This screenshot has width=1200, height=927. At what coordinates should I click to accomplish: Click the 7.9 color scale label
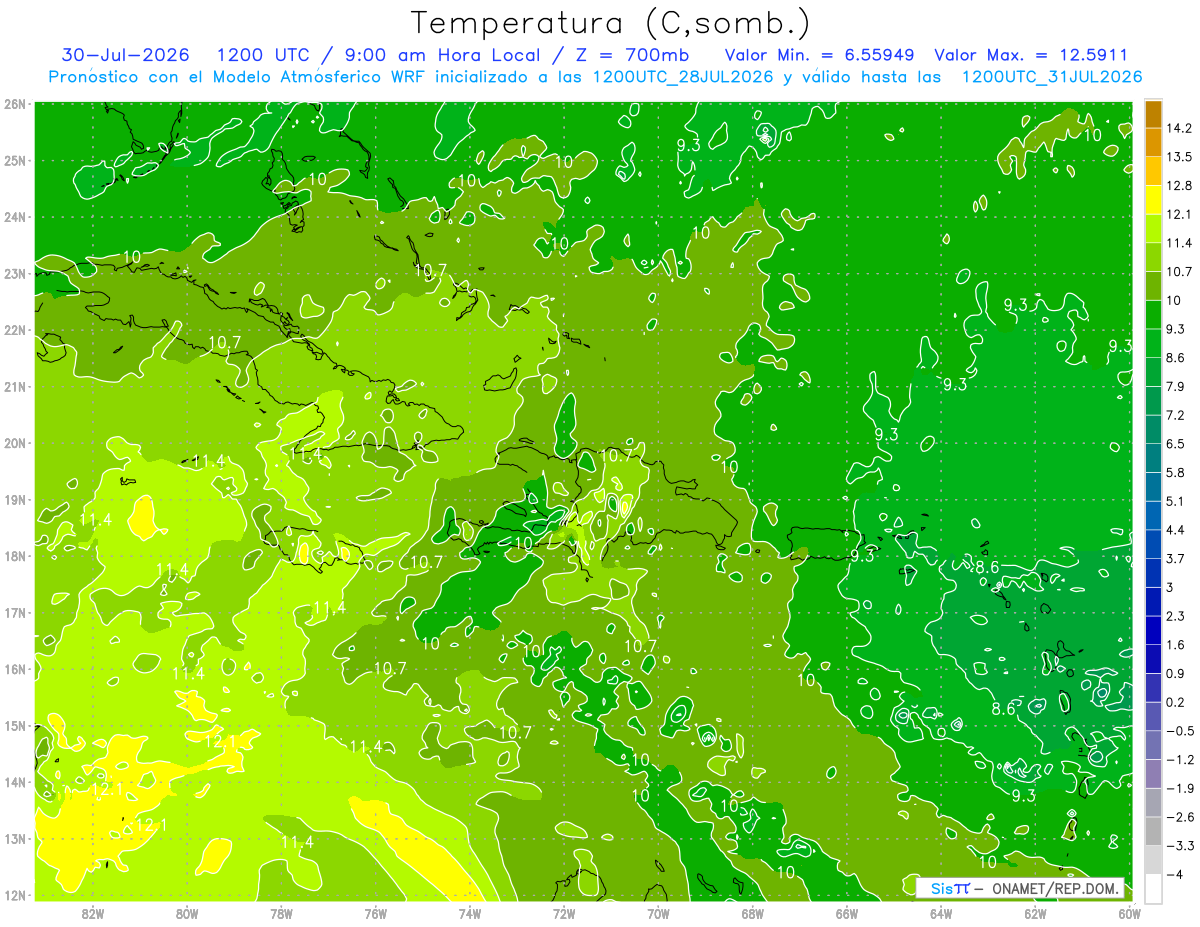tap(1176, 386)
